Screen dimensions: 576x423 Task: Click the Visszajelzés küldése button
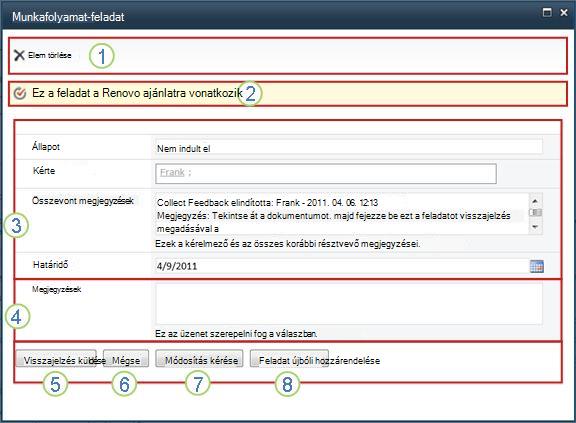(x=56, y=358)
